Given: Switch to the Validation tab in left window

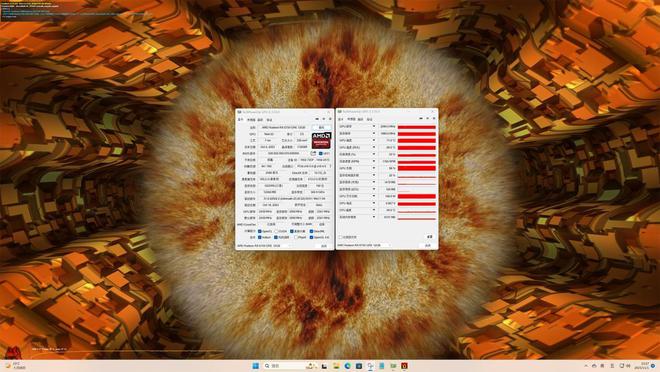Looking at the screenshot, I should 269,120.
